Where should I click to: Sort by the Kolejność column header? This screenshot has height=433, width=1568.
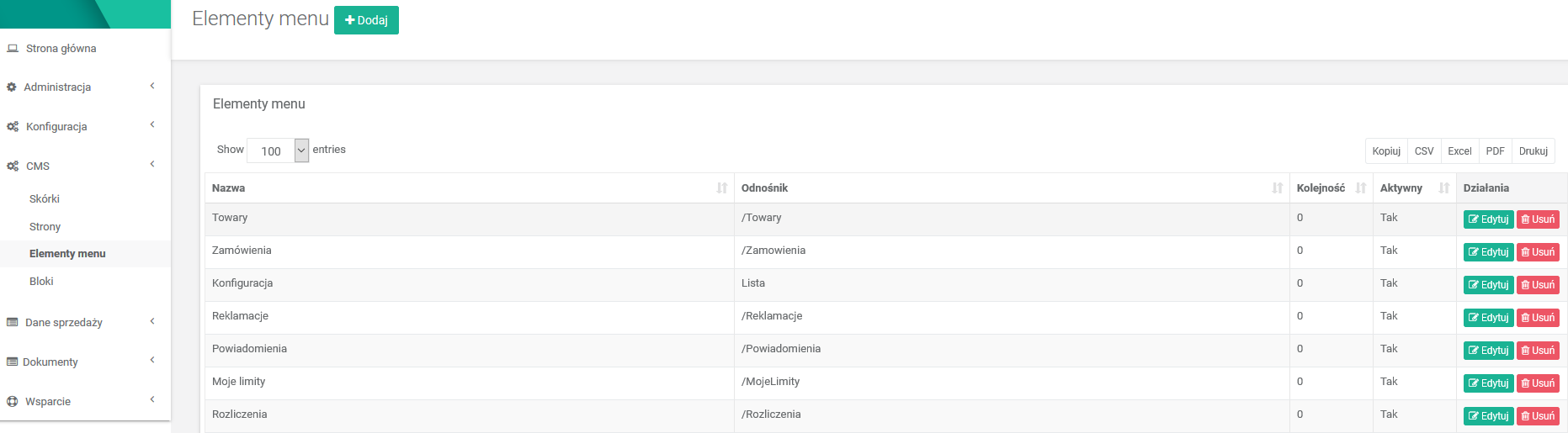1321,188
